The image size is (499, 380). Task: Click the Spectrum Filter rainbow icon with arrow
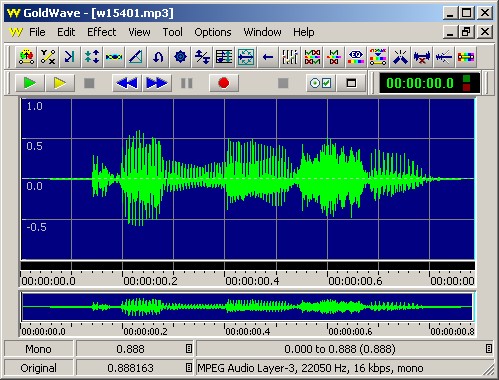[378, 57]
